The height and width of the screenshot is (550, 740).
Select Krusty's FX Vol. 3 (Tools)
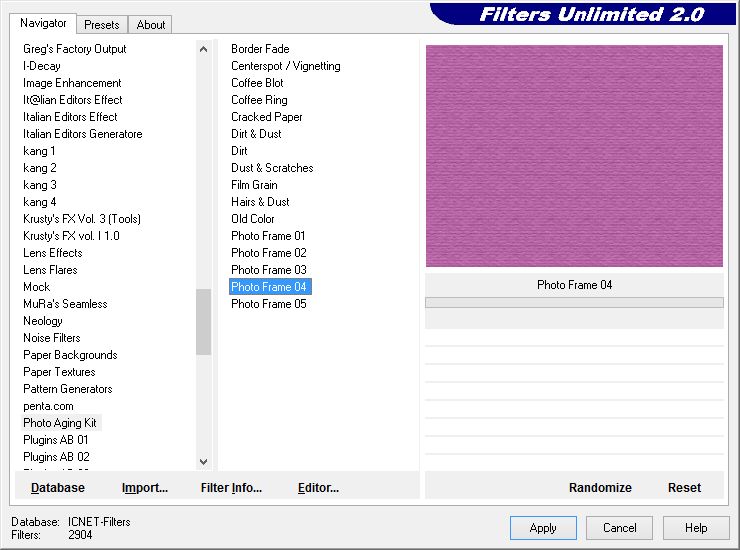pyautogui.click(x=82, y=219)
